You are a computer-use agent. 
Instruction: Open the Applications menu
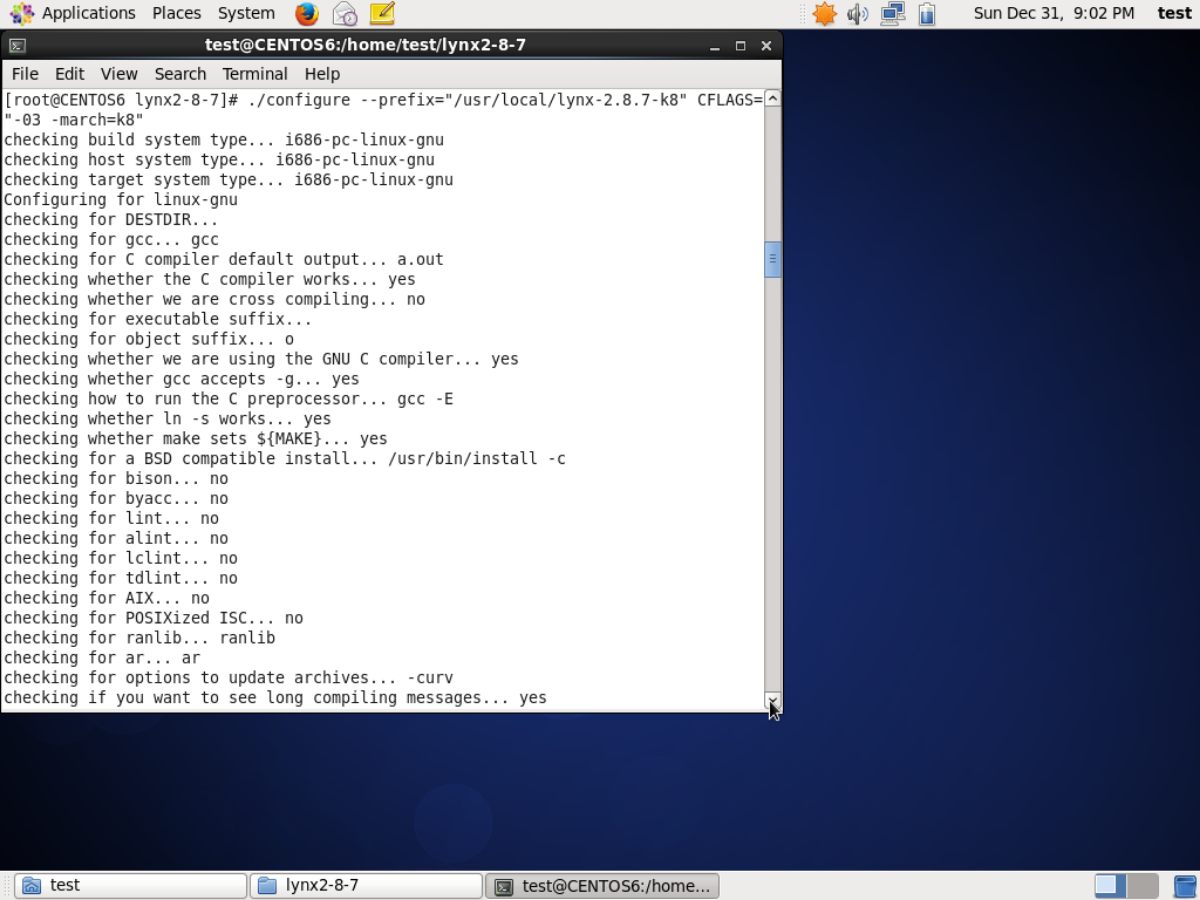point(88,13)
